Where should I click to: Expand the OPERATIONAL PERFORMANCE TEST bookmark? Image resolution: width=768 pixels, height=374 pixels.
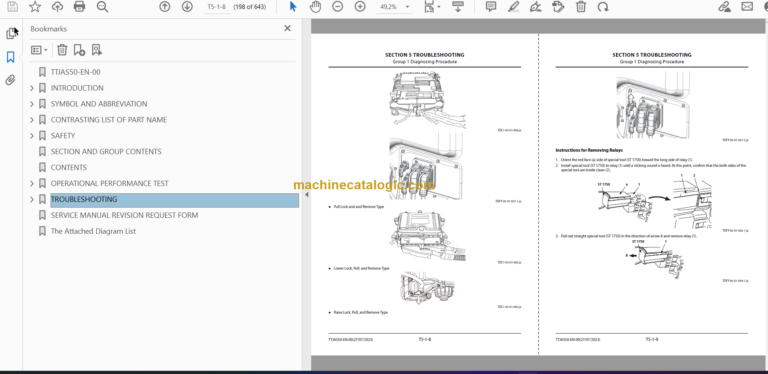tap(32, 184)
